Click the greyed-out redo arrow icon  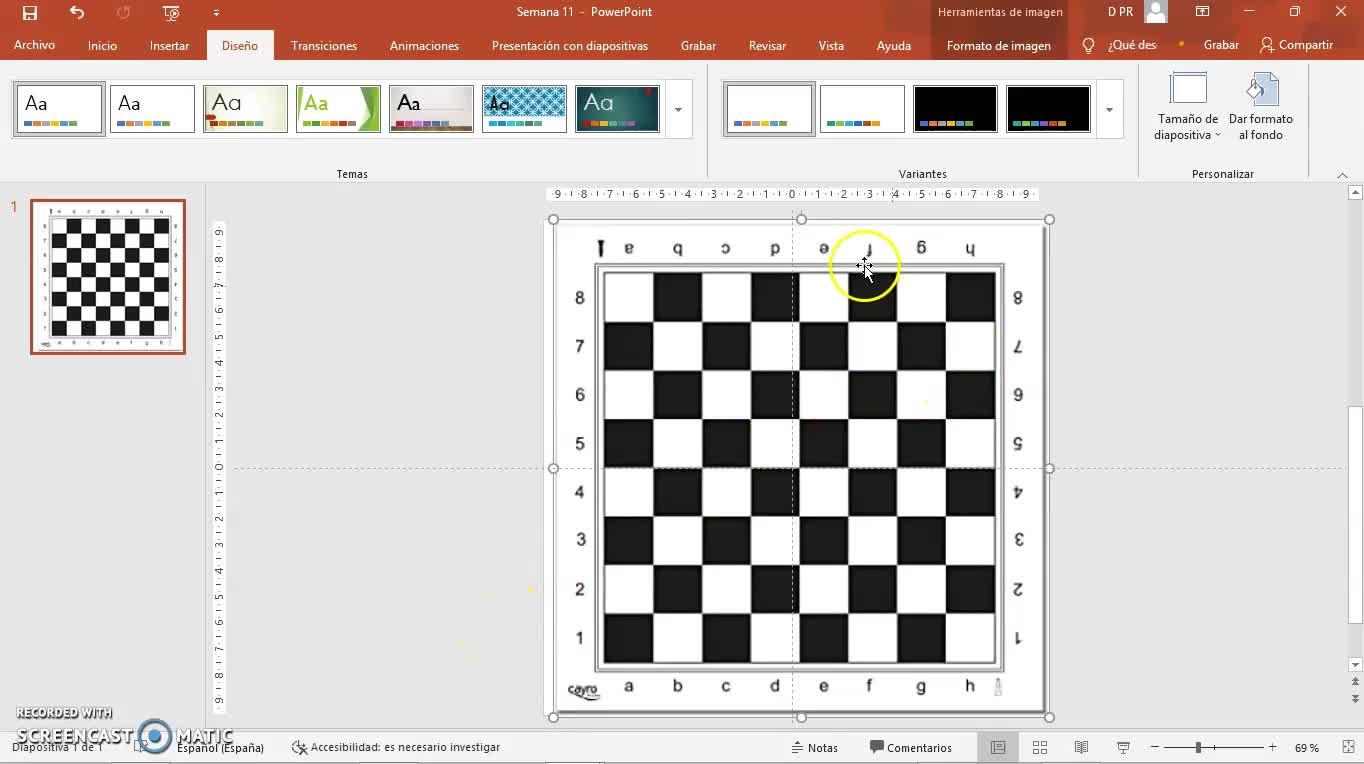124,13
